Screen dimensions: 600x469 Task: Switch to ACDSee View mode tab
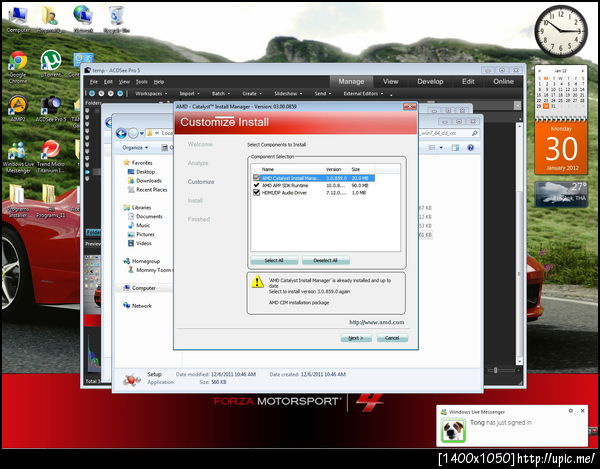(391, 81)
